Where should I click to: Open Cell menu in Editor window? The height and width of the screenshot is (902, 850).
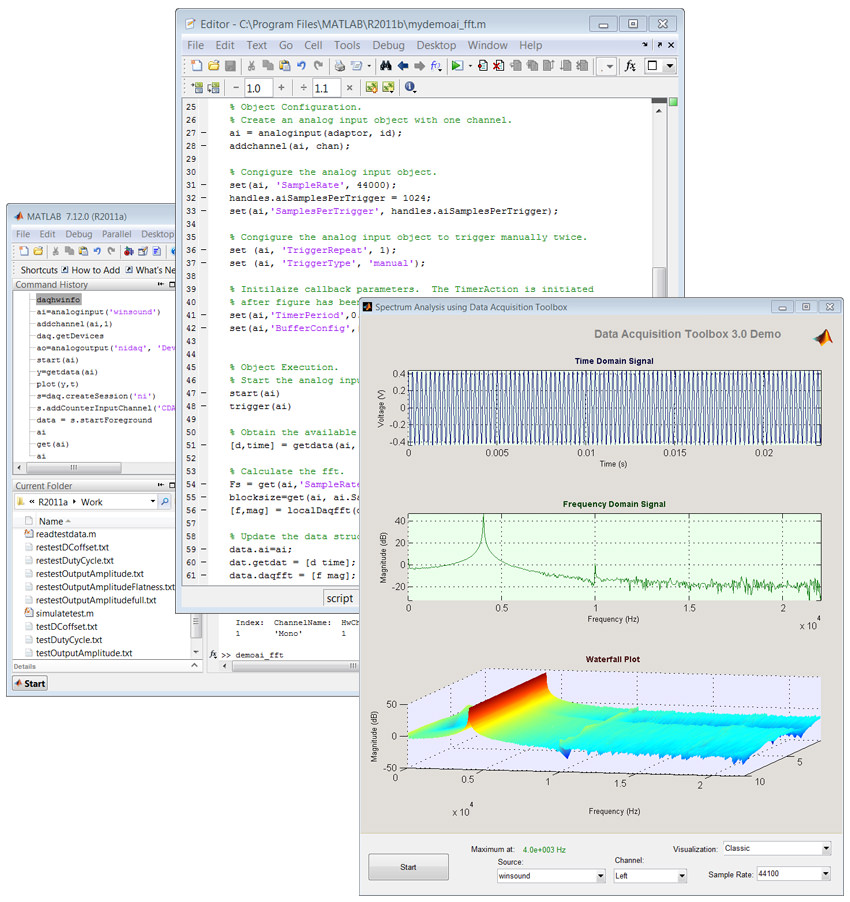(x=313, y=45)
